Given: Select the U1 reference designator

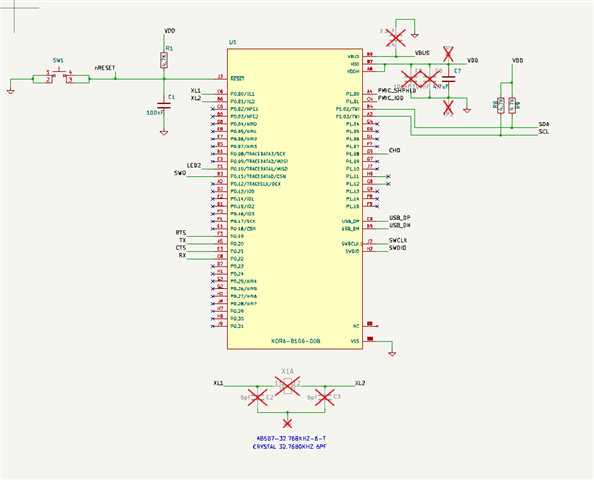Looking at the screenshot, I should click(x=233, y=42).
